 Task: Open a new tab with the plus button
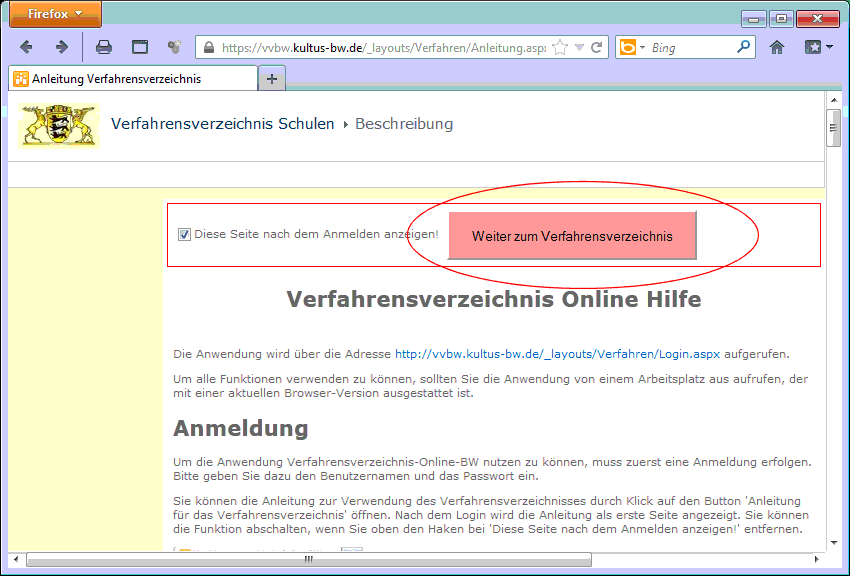tap(271, 79)
